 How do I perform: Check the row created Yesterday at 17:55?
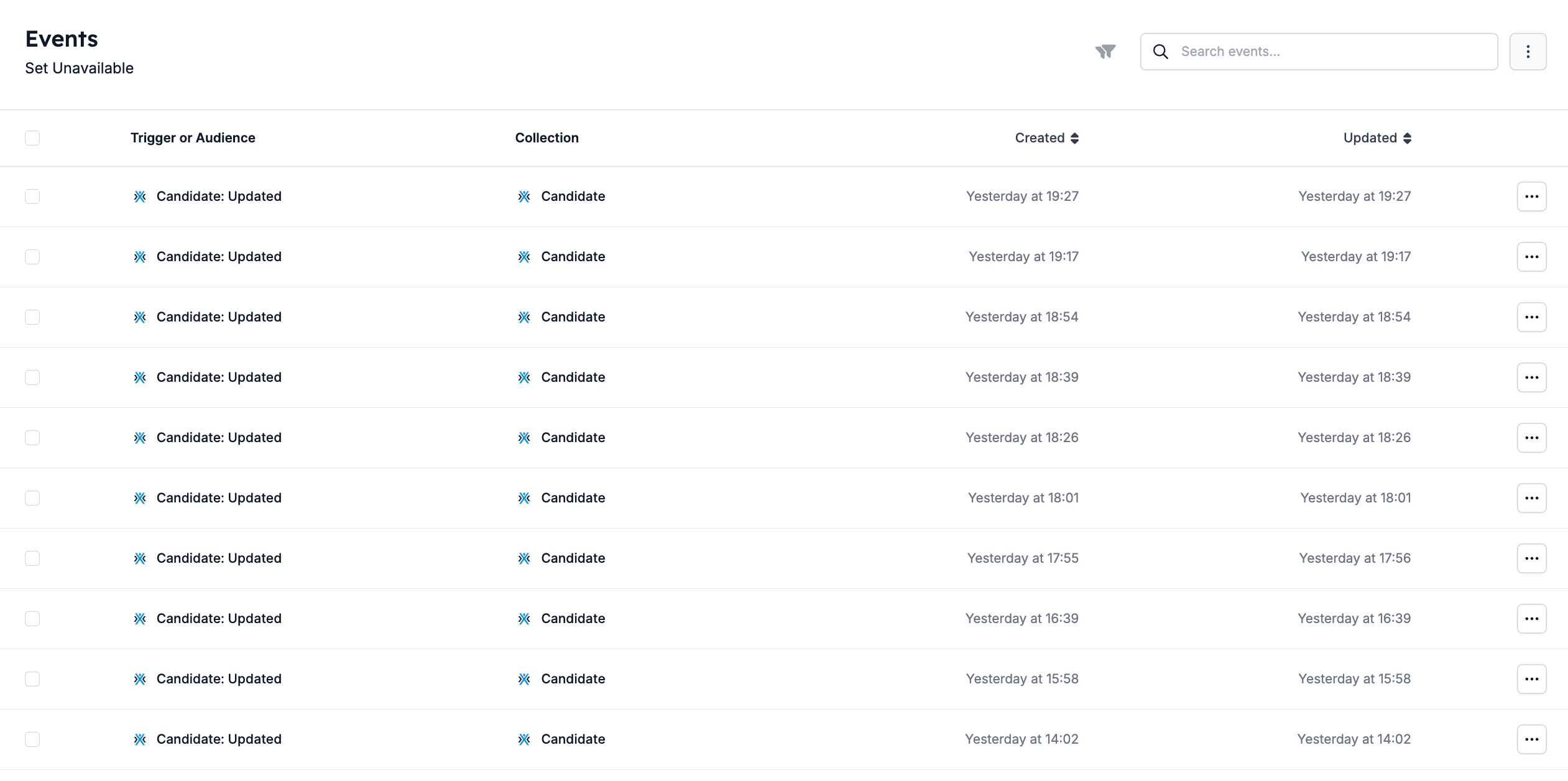[x=32, y=558]
